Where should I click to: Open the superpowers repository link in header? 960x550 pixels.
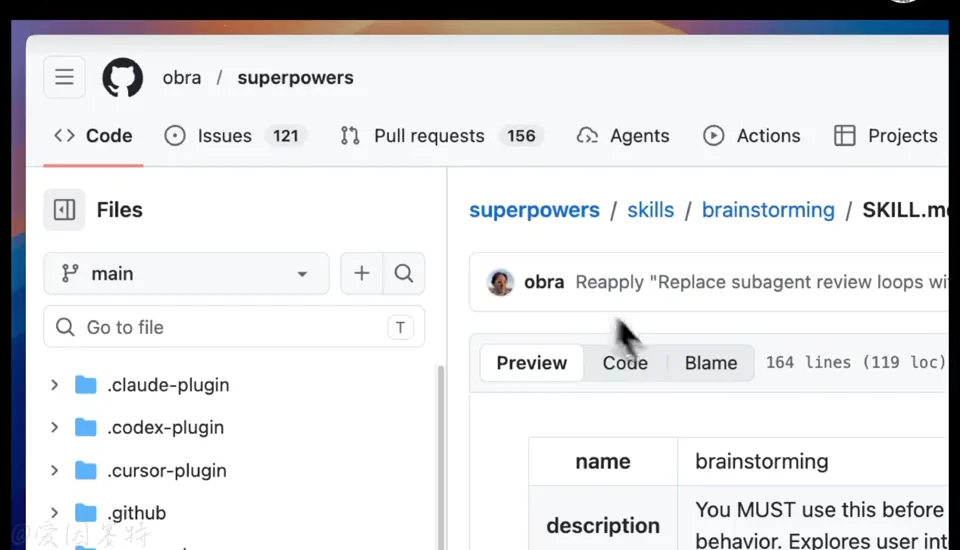[x=295, y=78]
